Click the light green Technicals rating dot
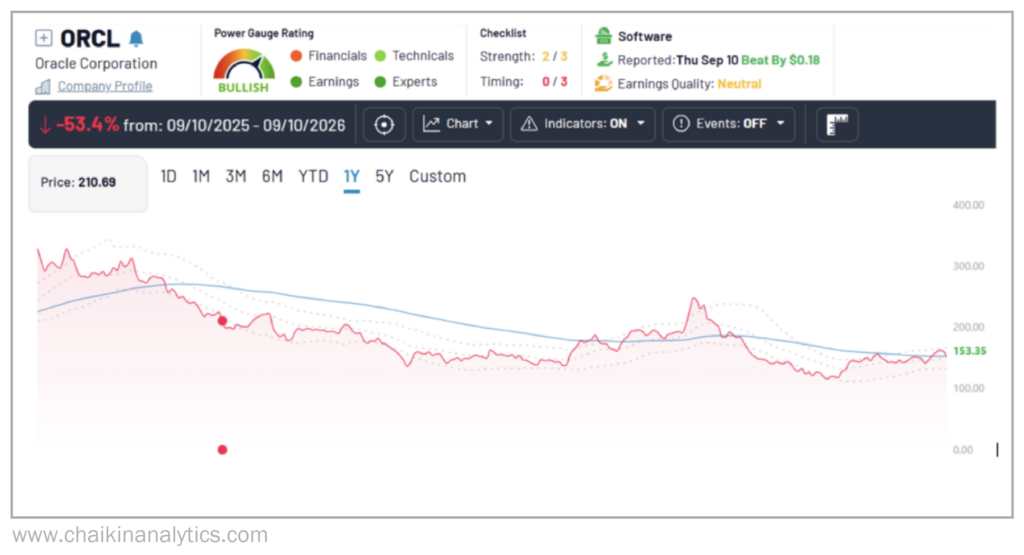This screenshot has width=1024, height=555. (x=380, y=56)
